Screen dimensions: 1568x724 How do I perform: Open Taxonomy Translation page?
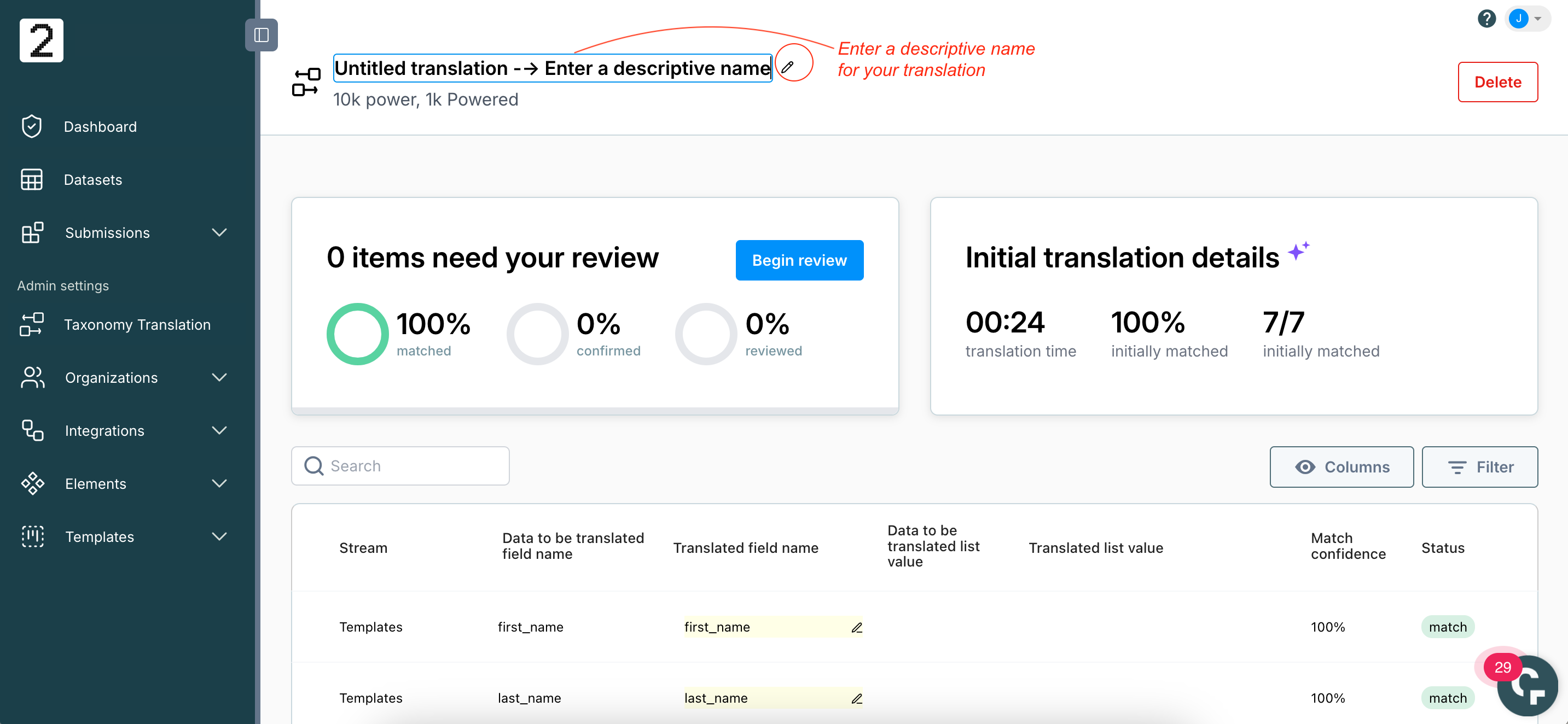coord(137,324)
